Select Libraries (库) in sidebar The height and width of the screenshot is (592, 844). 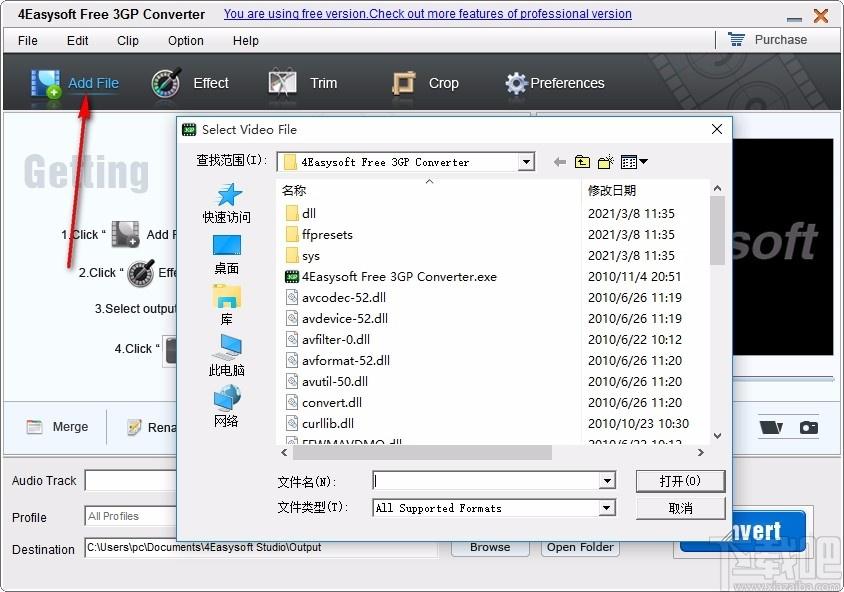[x=227, y=305]
